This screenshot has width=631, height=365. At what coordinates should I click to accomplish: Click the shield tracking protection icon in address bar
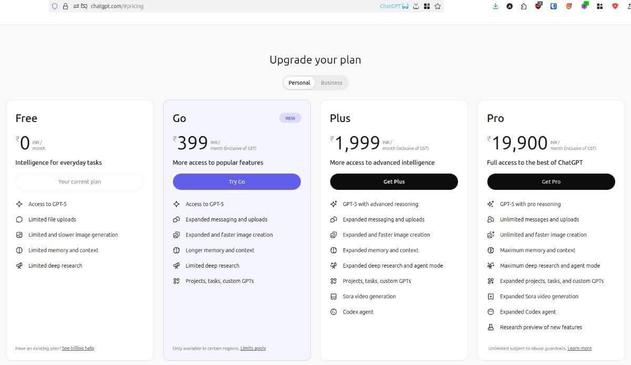click(55, 6)
